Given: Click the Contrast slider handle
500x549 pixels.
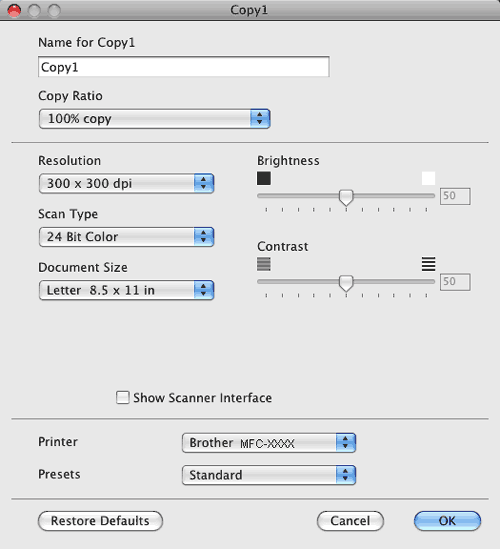Looking at the screenshot, I should coord(346,283).
